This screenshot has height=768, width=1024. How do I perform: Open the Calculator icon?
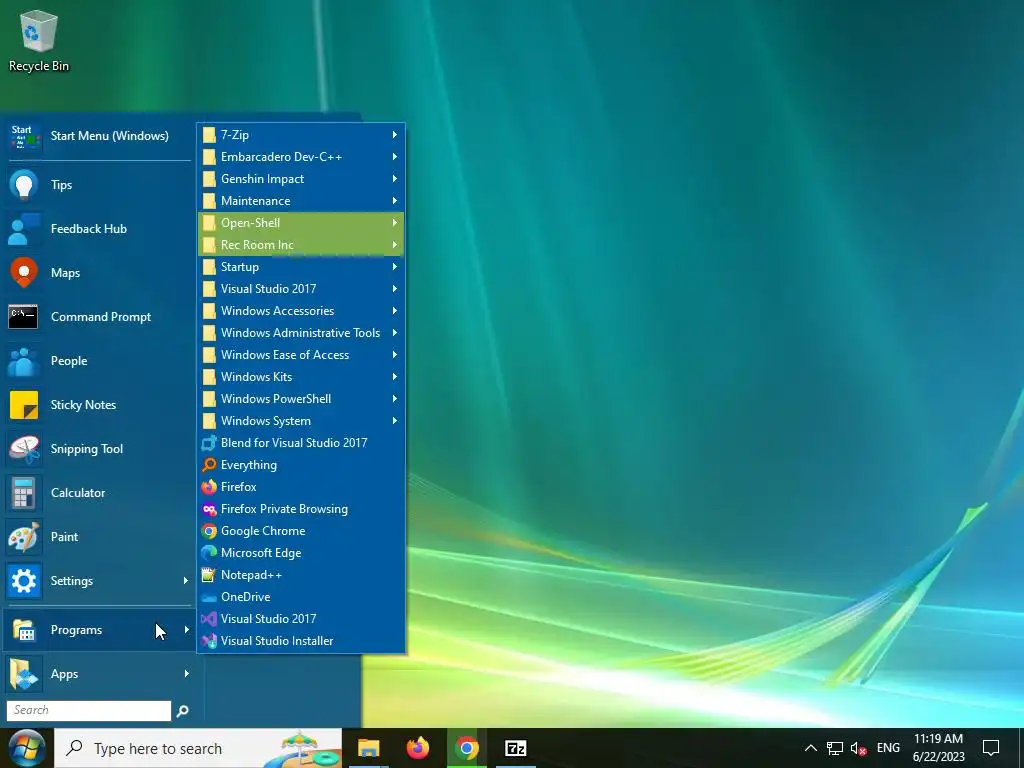coord(24,493)
